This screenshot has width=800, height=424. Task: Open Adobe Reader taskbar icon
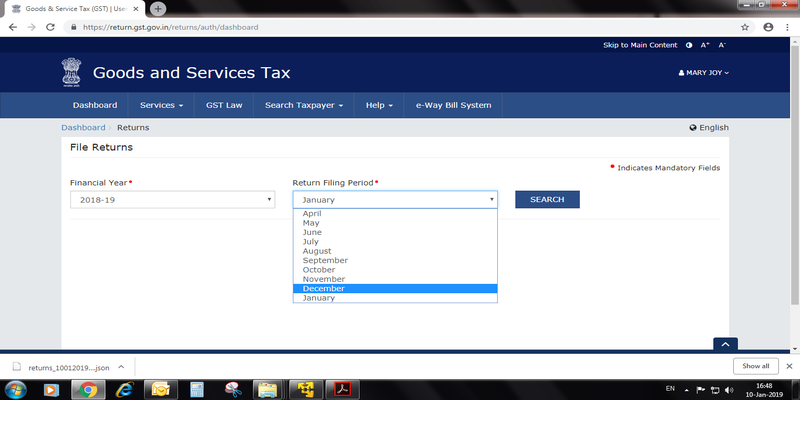(342, 390)
